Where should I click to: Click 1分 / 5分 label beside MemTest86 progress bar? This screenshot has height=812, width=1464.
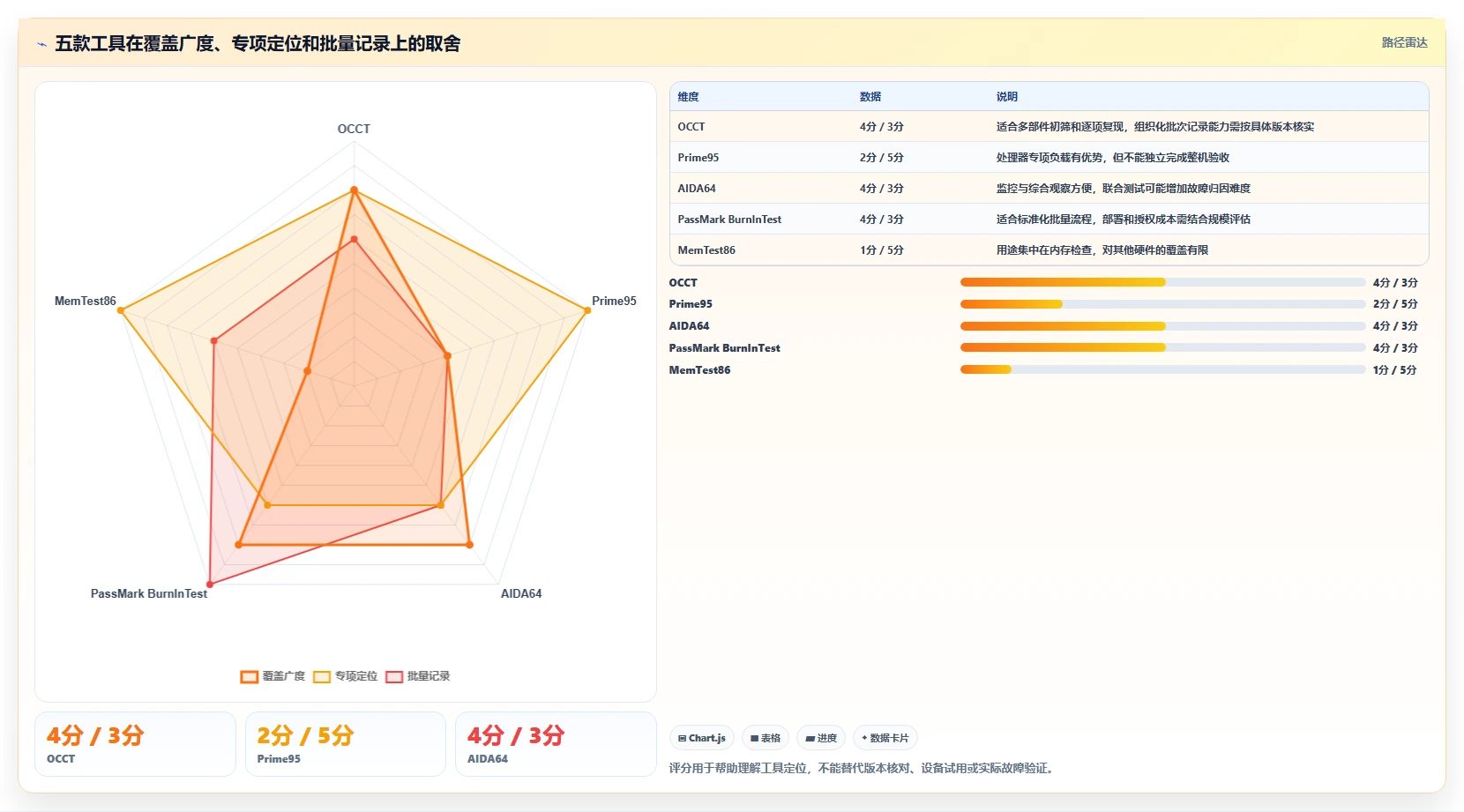(x=1395, y=370)
